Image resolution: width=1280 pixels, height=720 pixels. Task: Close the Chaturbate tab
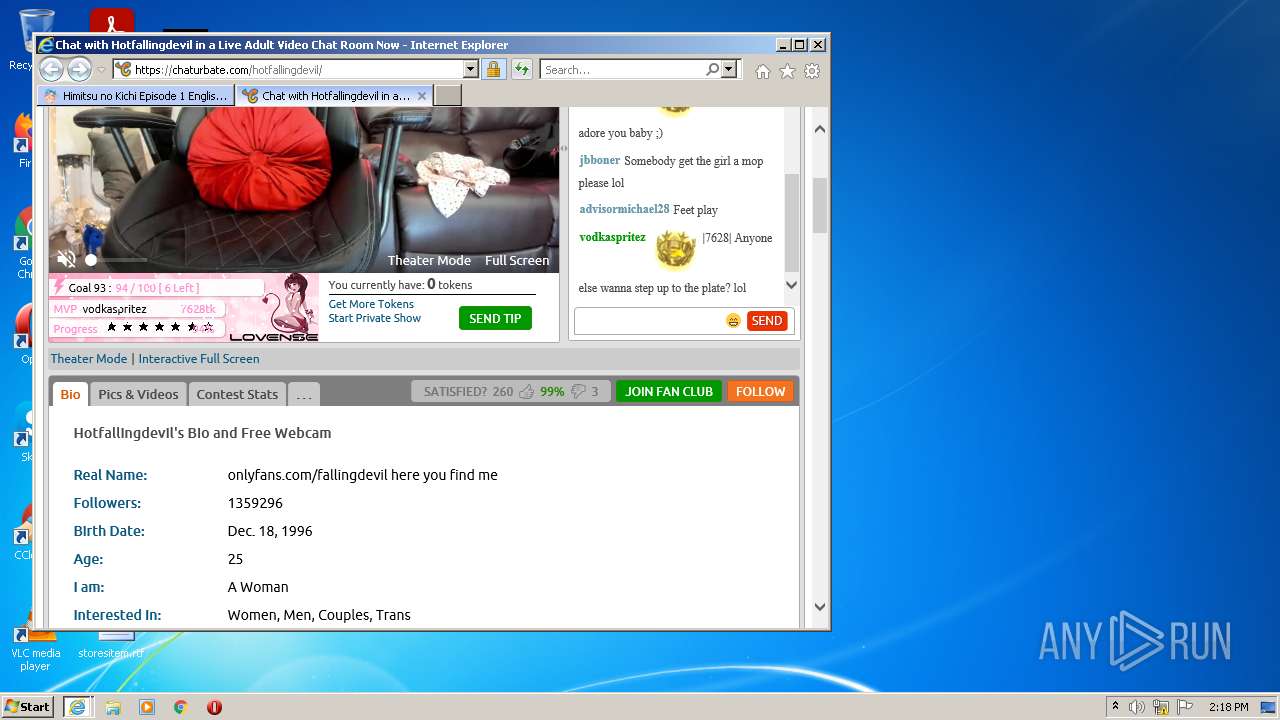pyautogui.click(x=422, y=96)
